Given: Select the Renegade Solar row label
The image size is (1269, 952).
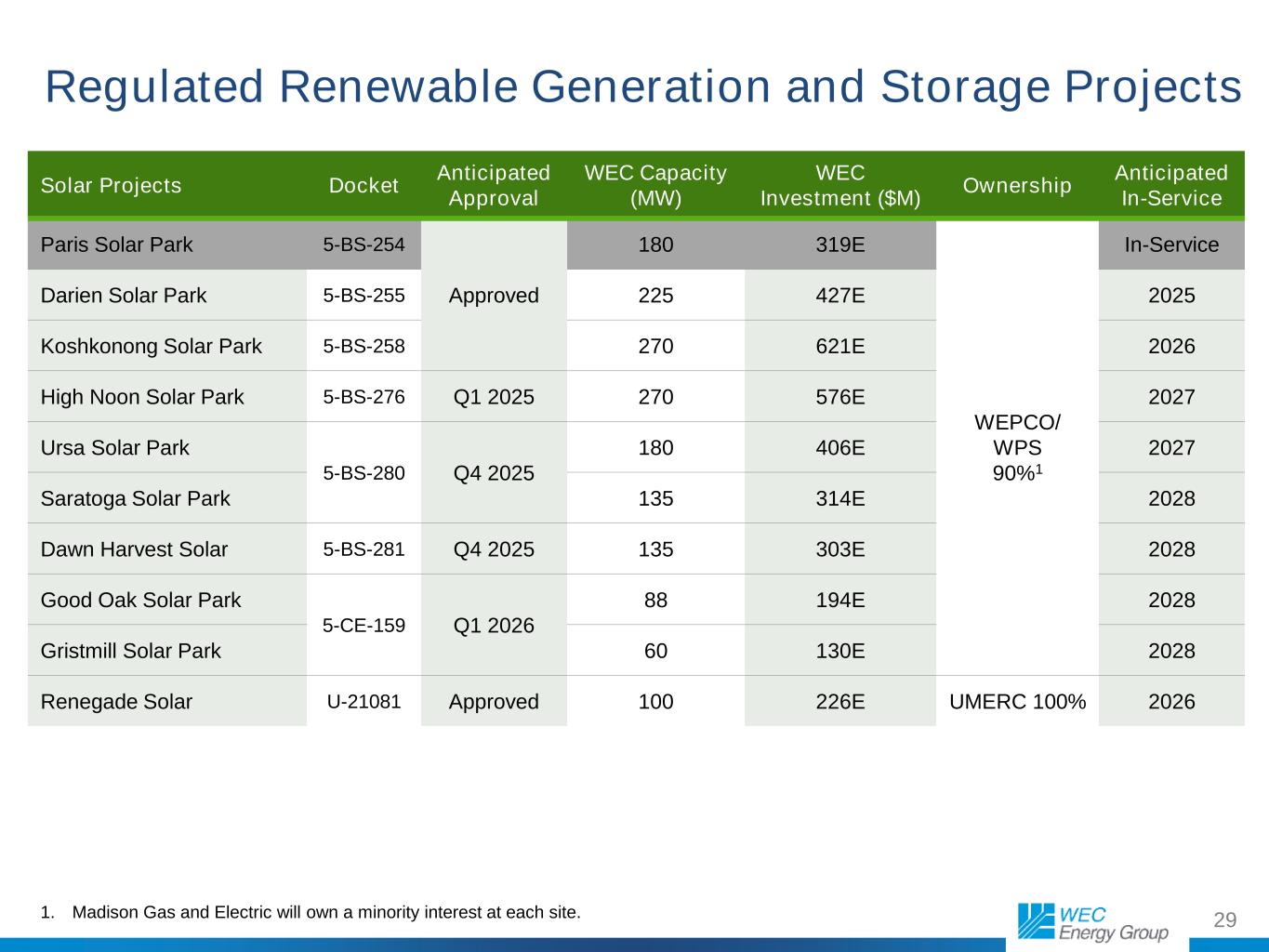Looking at the screenshot, I should coord(116,702).
